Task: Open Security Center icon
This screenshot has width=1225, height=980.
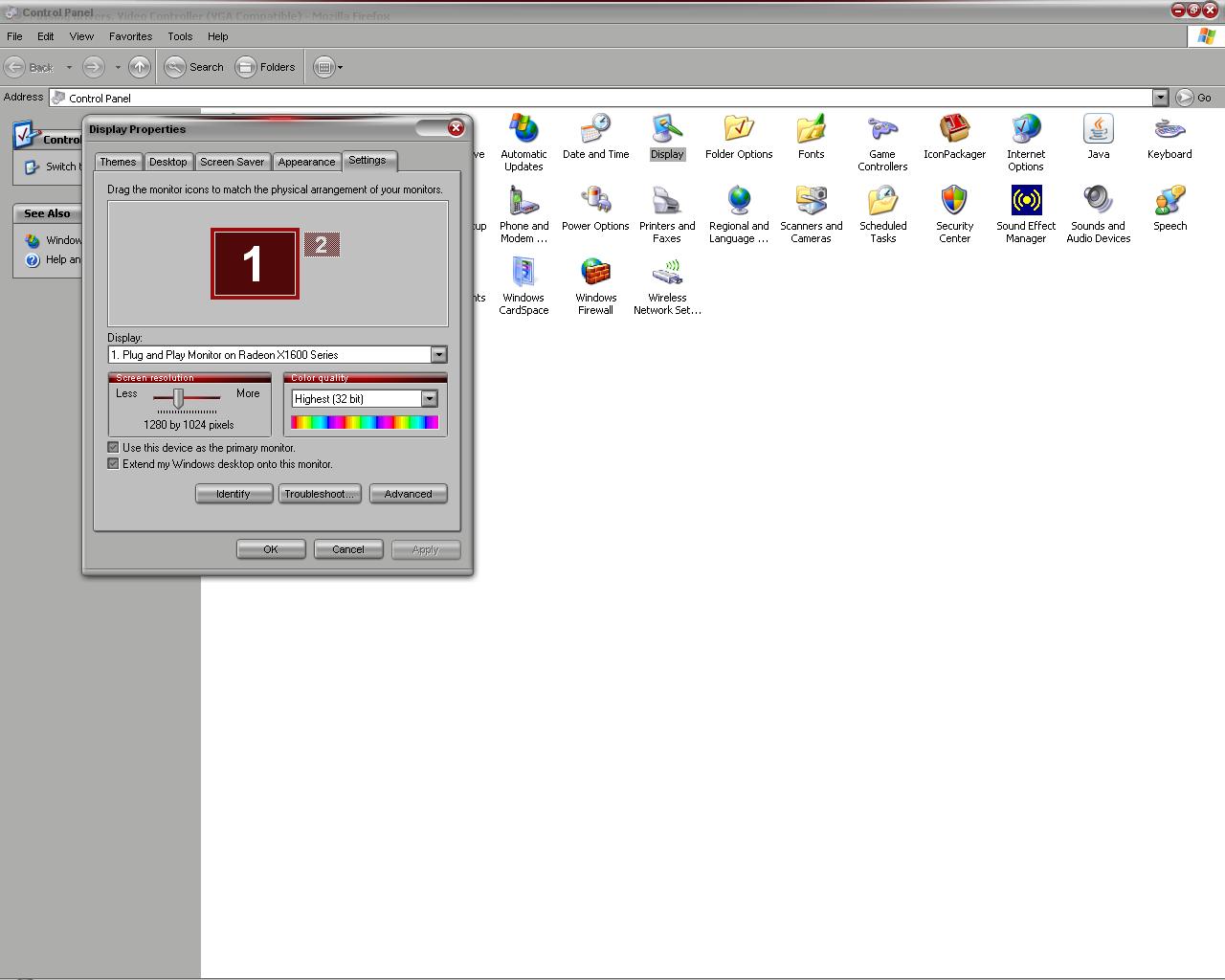Action: click(954, 213)
